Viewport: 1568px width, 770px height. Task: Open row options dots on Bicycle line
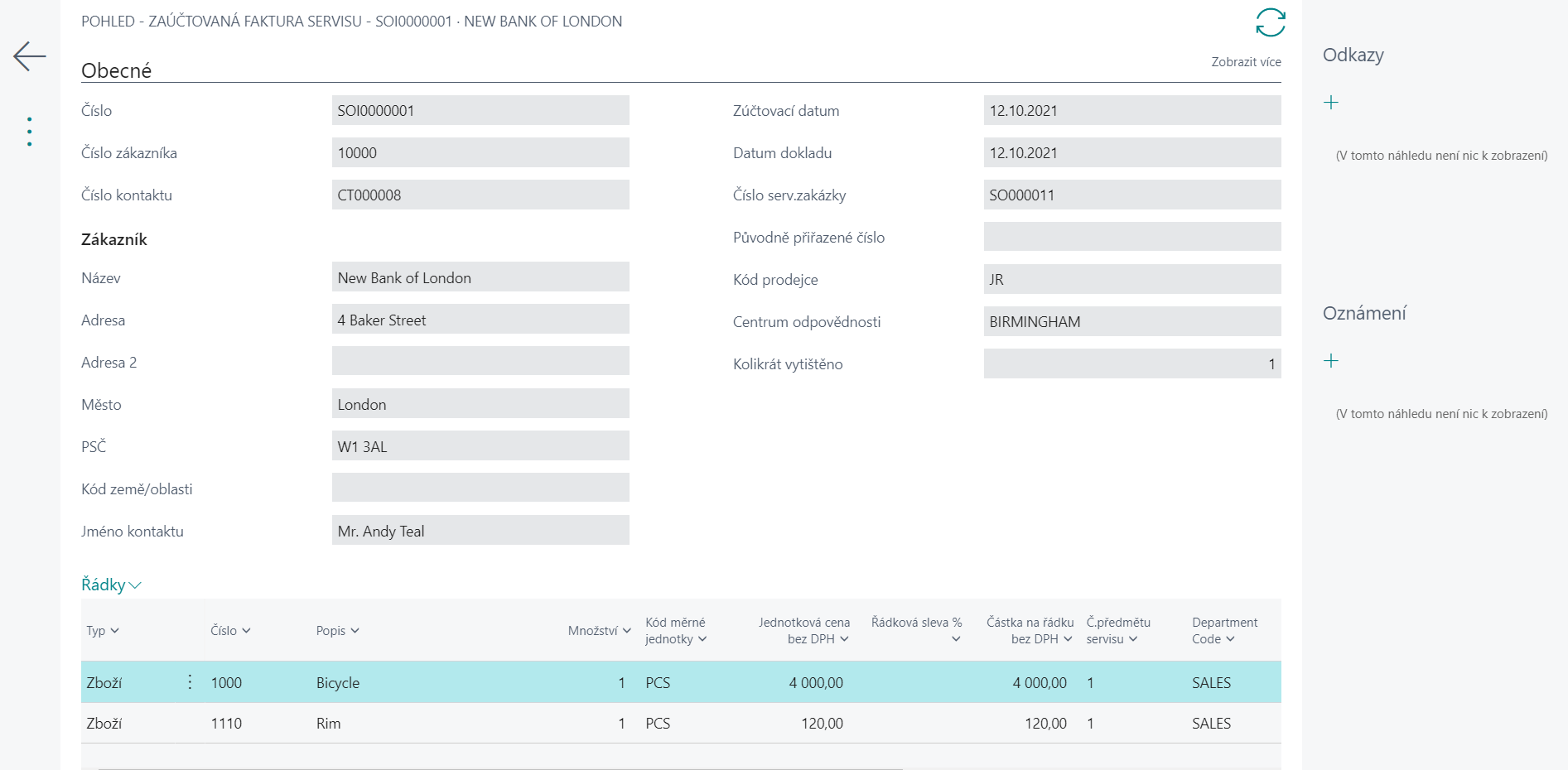point(190,681)
